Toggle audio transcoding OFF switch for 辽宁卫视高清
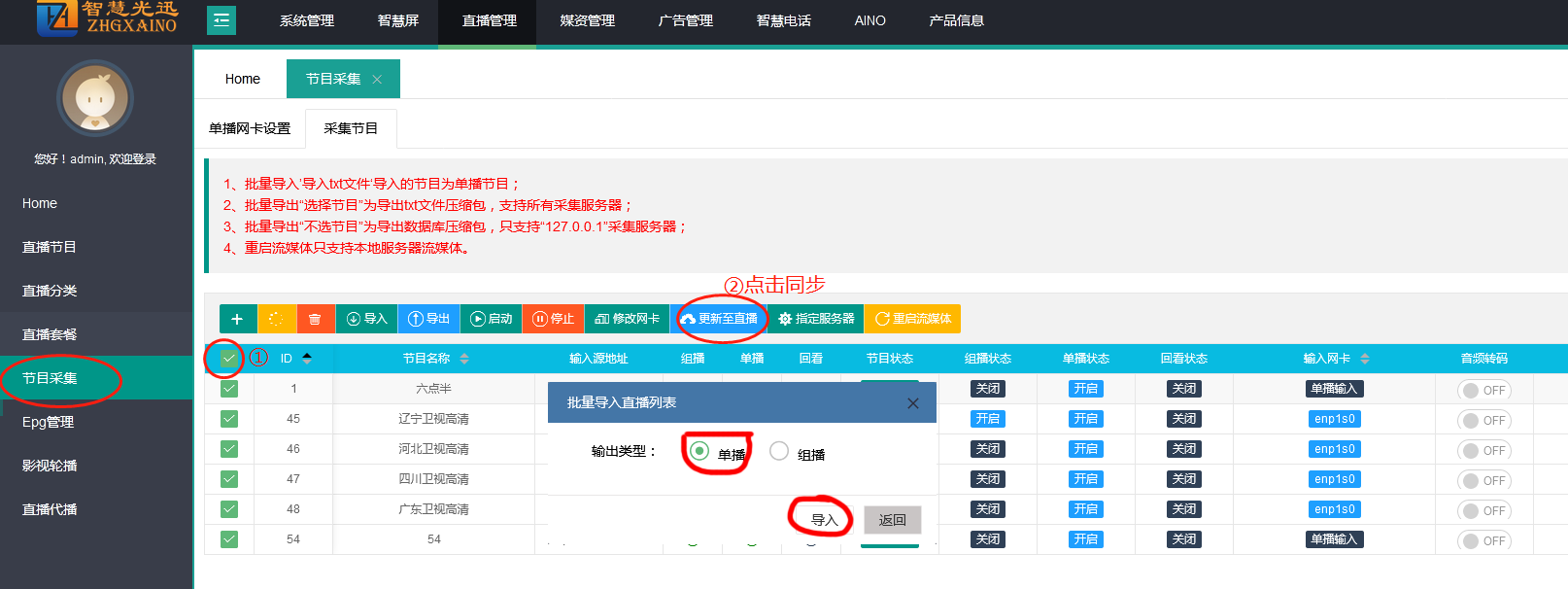 point(1483,421)
